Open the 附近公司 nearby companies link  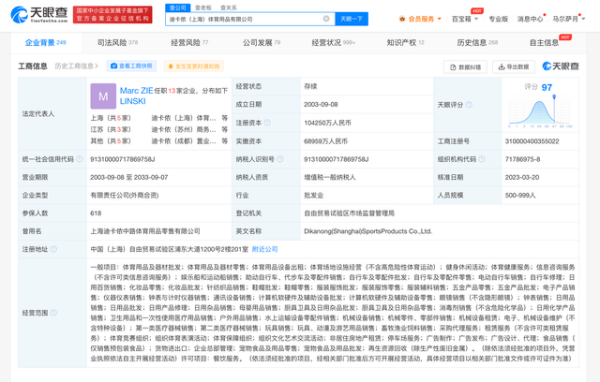265,249
